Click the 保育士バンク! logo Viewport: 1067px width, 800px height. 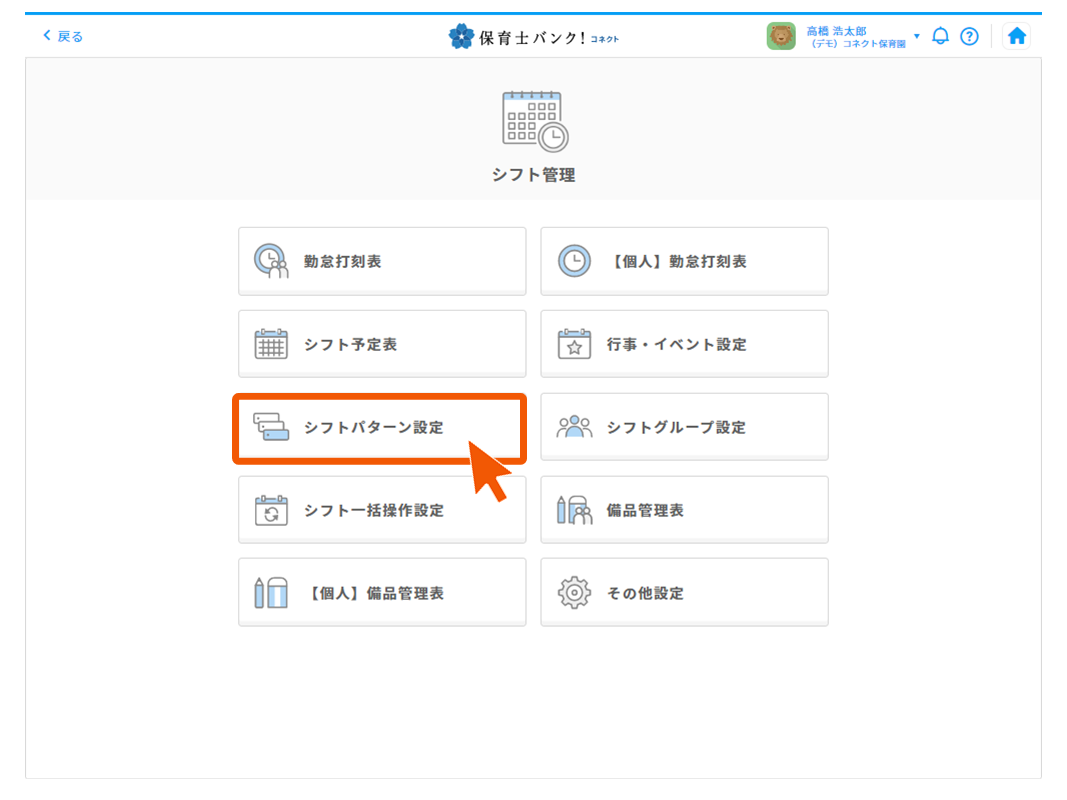(533, 37)
